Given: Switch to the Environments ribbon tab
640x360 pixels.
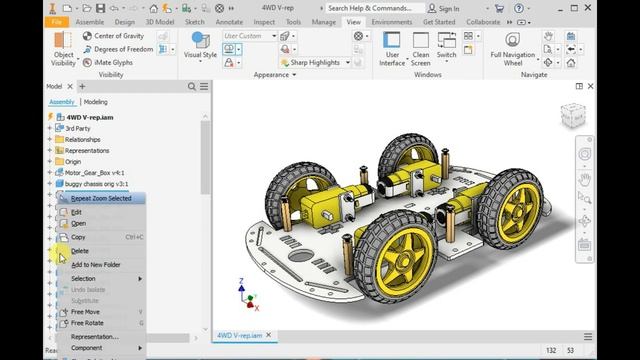Looking at the screenshot, I should pos(392,22).
